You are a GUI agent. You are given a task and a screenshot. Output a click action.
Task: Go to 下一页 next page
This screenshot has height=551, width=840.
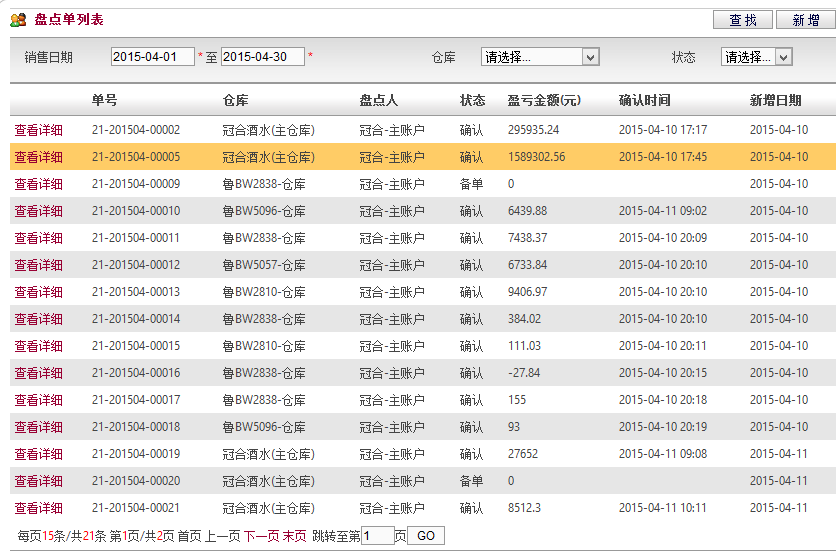pyautogui.click(x=261, y=536)
